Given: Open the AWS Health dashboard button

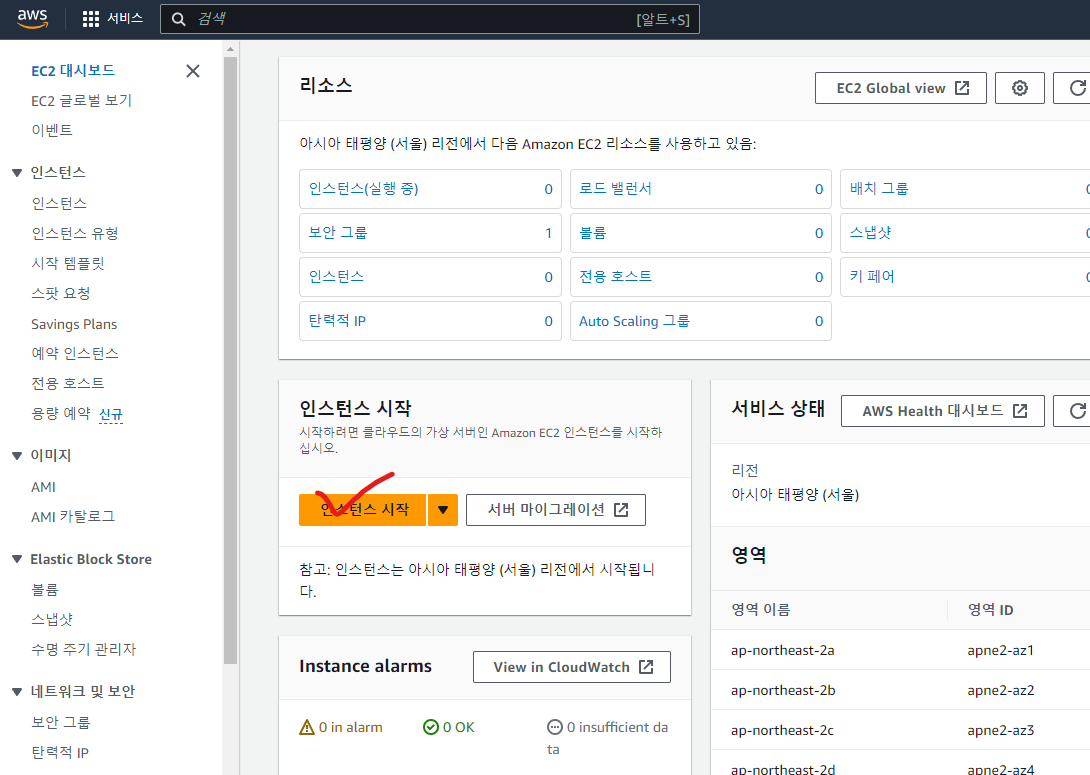Looking at the screenshot, I should click(x=943, y=411).
